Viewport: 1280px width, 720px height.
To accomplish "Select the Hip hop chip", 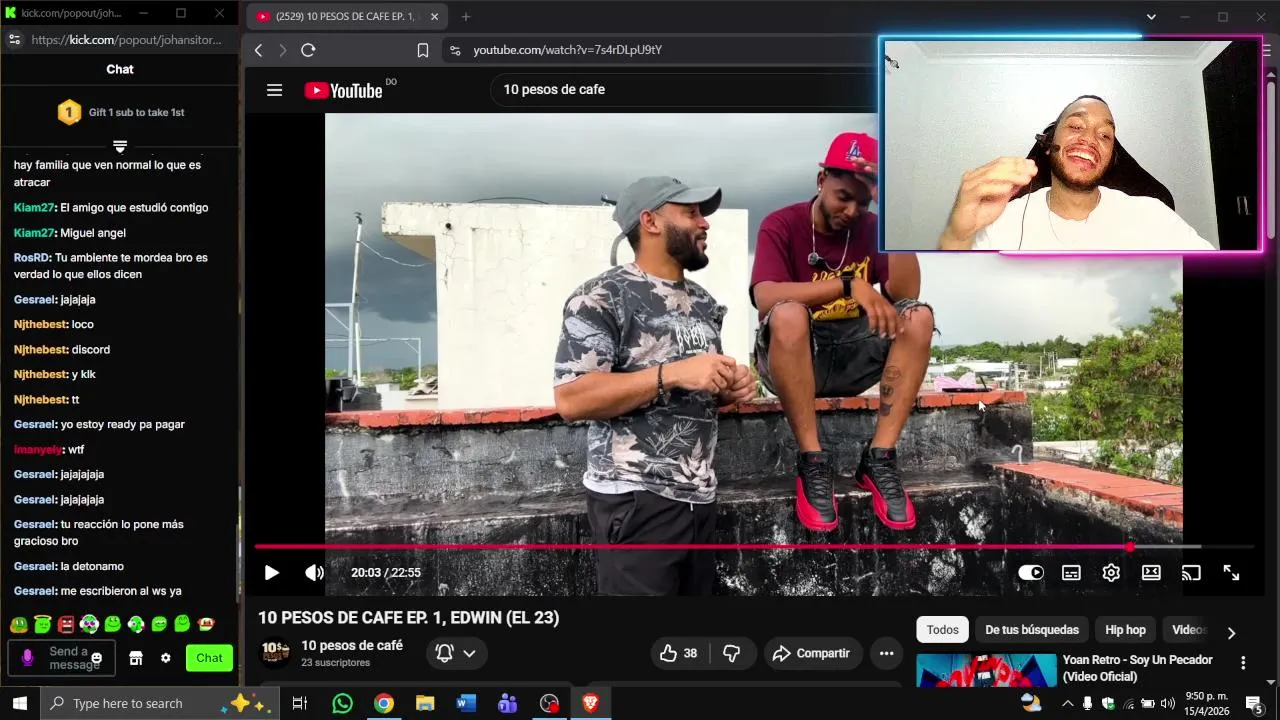I will [x=1125, y=630].
